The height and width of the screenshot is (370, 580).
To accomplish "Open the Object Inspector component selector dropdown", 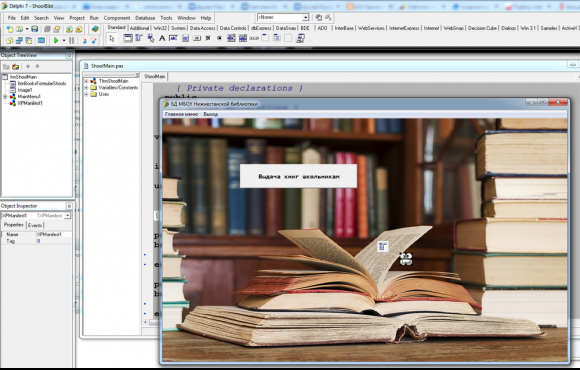I will tap(68, 215).
